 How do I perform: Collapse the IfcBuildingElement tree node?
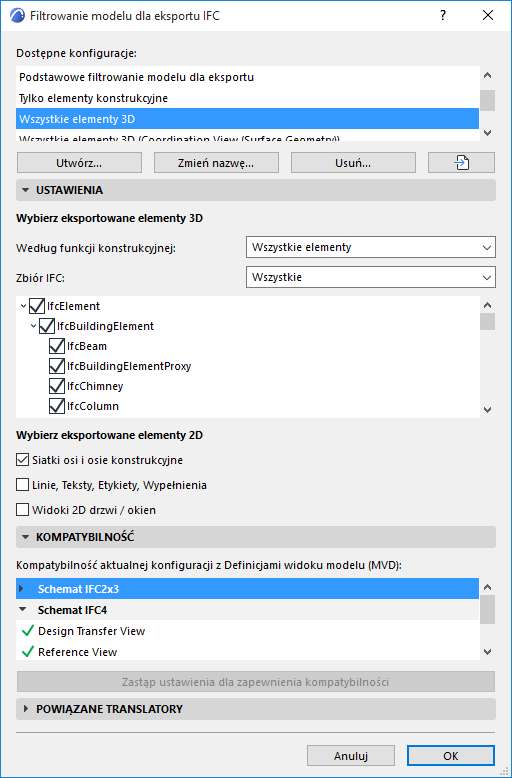(34, 326)
